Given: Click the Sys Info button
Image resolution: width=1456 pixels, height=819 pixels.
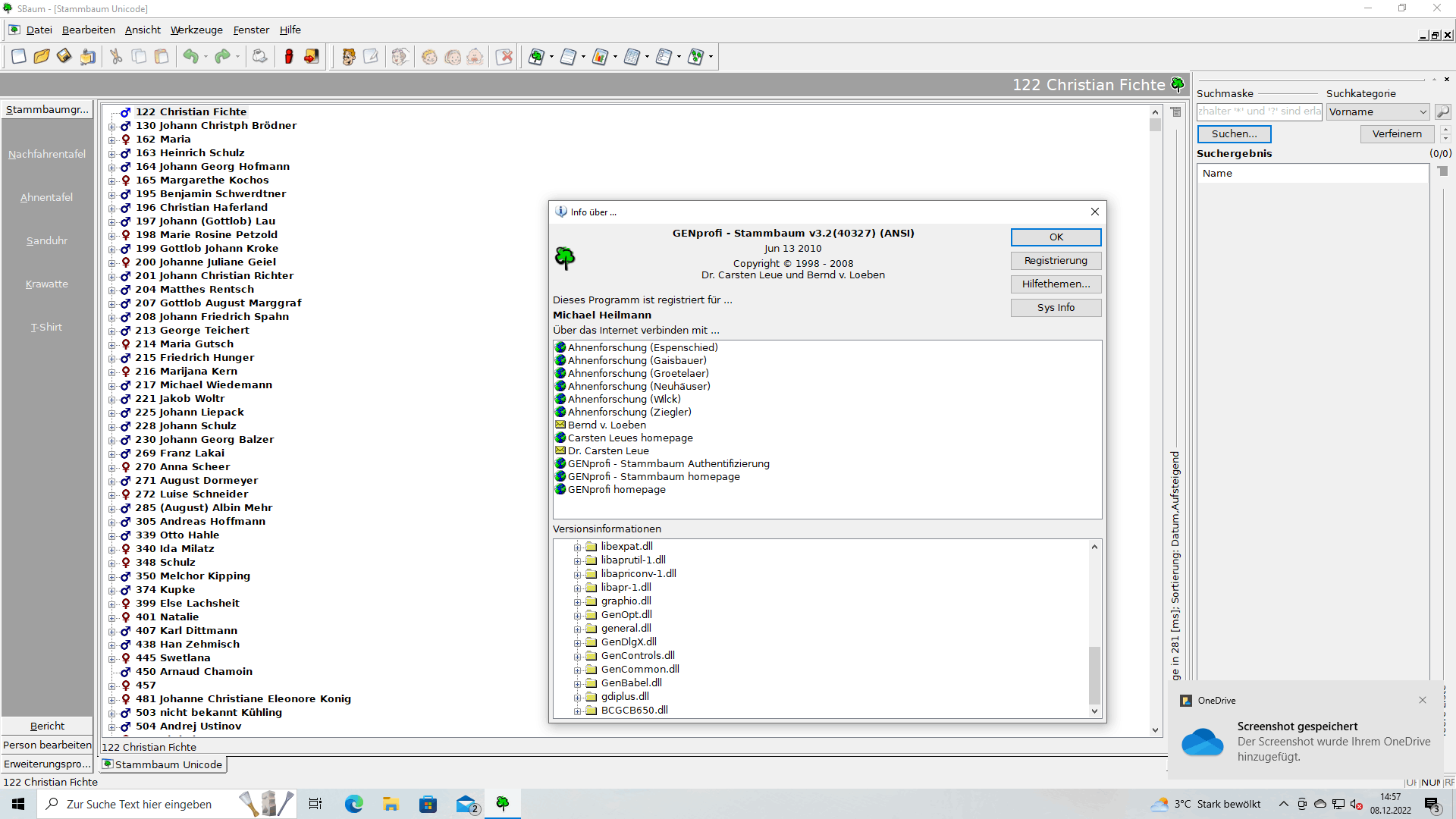Looking at the screenshot, I should click(1056, 308).
